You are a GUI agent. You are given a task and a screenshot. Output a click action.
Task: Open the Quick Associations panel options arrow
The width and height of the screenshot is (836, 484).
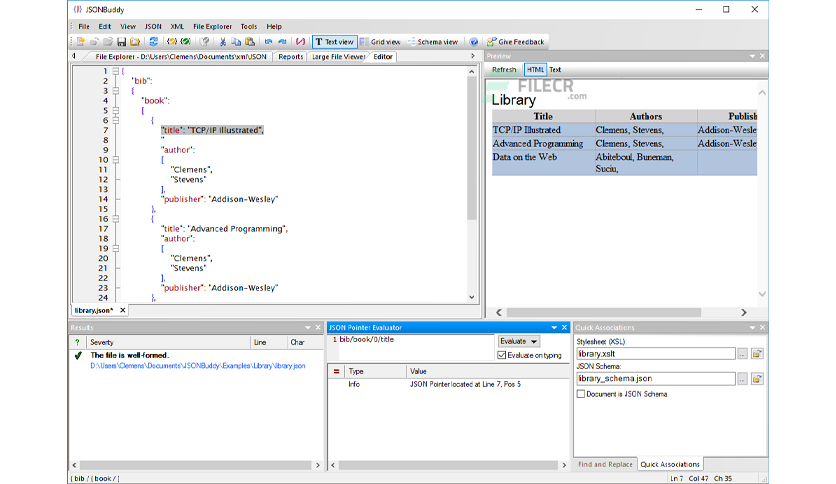pos(752,327)
